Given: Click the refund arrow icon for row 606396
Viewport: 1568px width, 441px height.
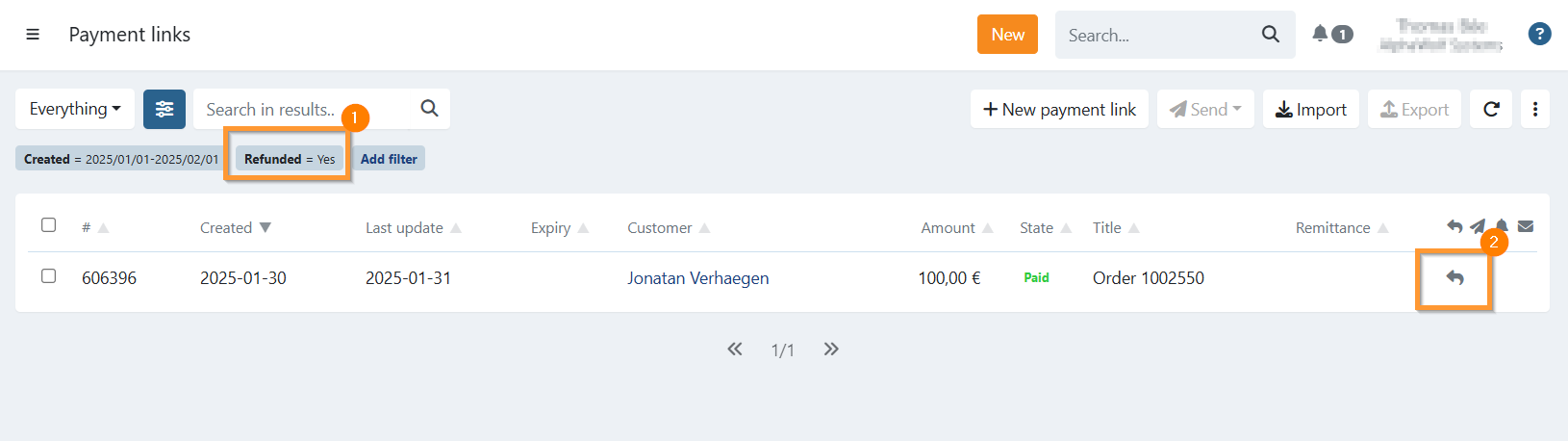Looking at the screenshot, I should (x=1454, y=278).
